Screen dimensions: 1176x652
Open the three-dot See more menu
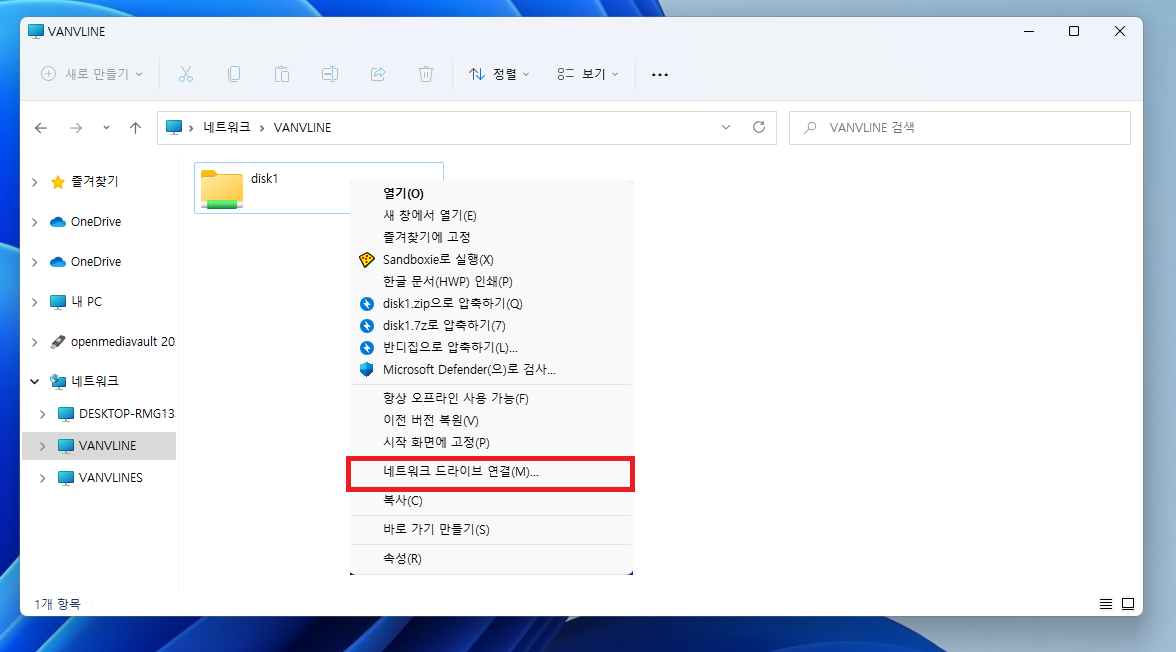pyautogui.click(x=660, y=74)
